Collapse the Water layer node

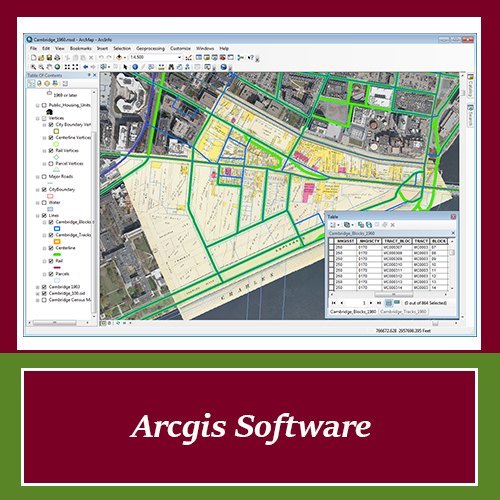38,203
